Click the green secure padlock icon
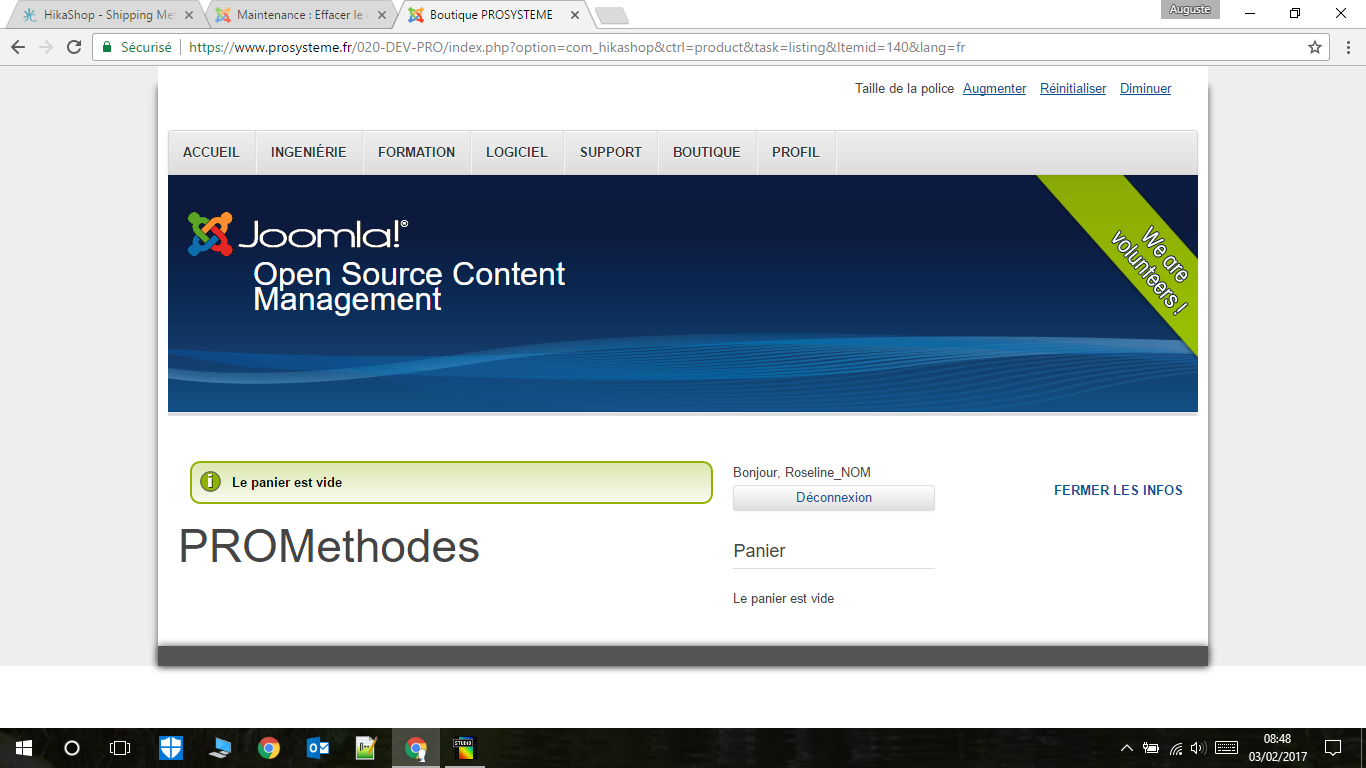1366x768 pixels. pyautogui.click(x=107, y=47)
